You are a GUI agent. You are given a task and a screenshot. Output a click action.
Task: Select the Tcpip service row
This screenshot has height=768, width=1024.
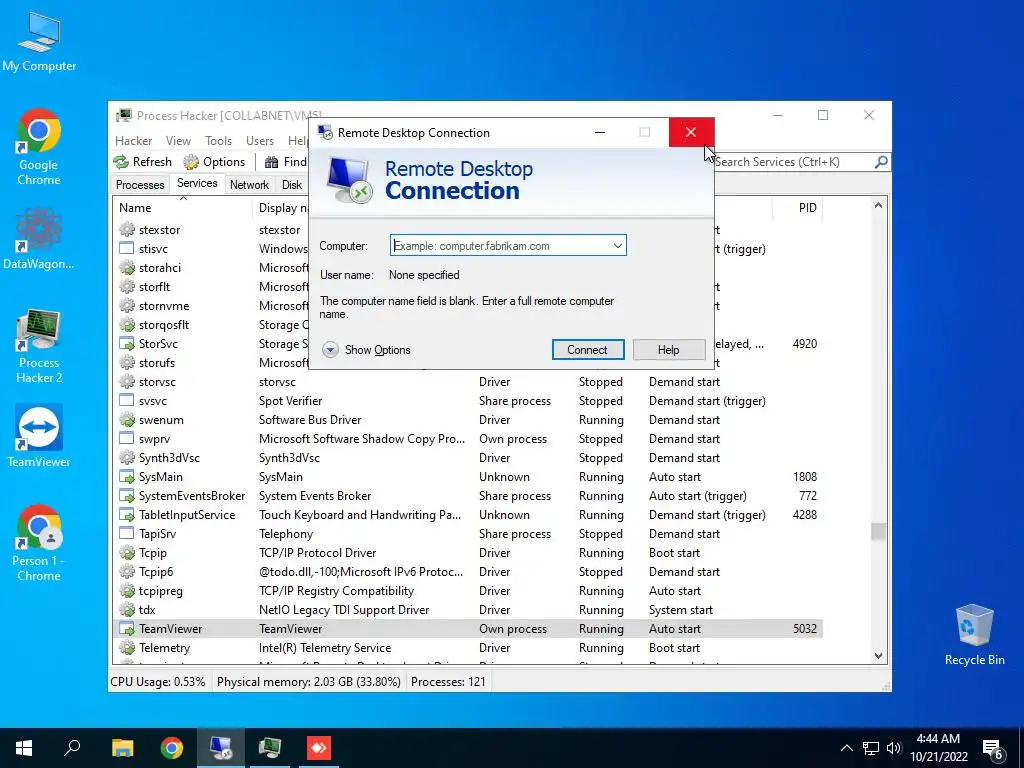click(x=468, y=552)
